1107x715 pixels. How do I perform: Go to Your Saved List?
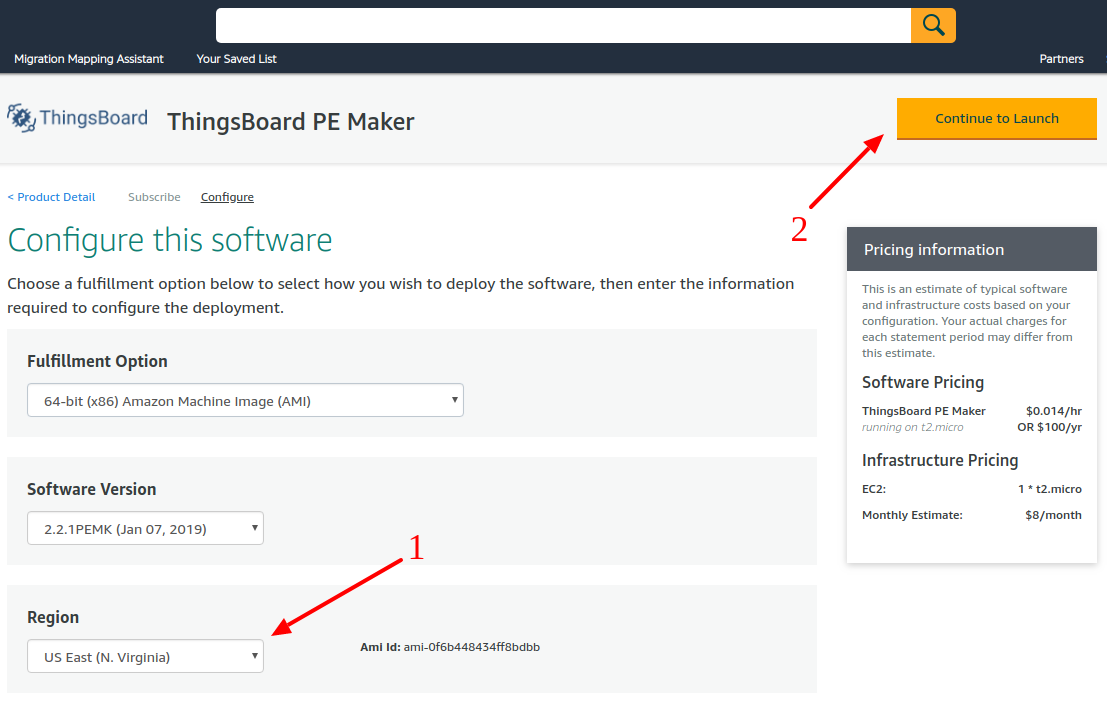236,59
